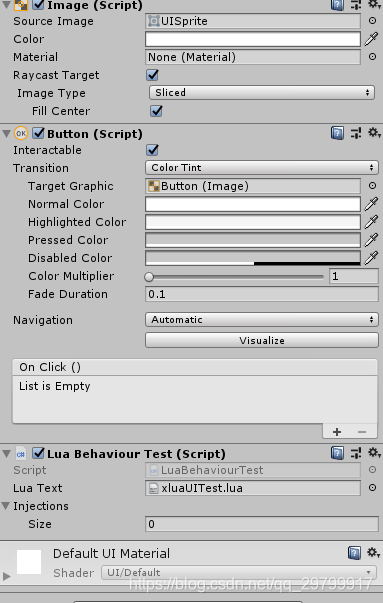Disable the Button (Script) component checkbox
This screenshot has width=383, height=603.
pos(38,133)
